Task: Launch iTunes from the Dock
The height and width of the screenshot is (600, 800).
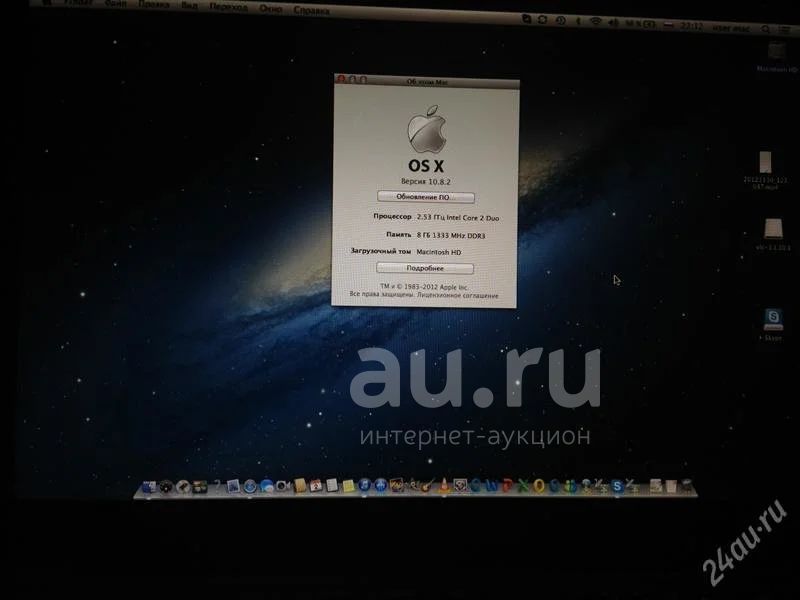Action: pos(364,485)
